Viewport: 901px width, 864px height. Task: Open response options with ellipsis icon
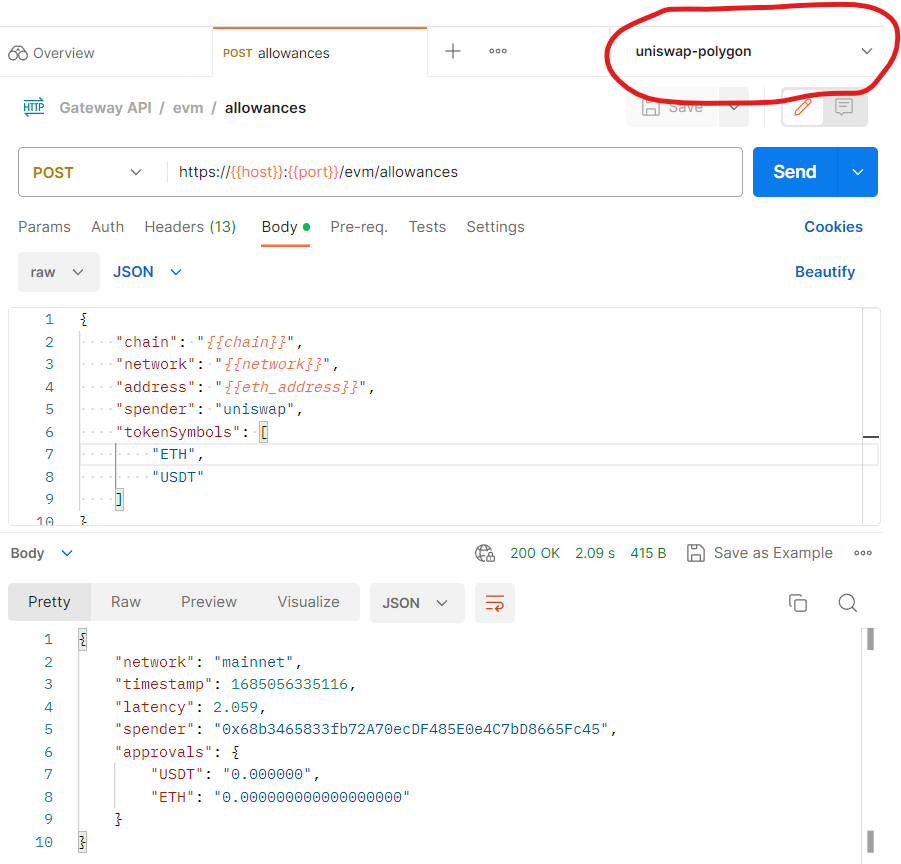(862, 552)
